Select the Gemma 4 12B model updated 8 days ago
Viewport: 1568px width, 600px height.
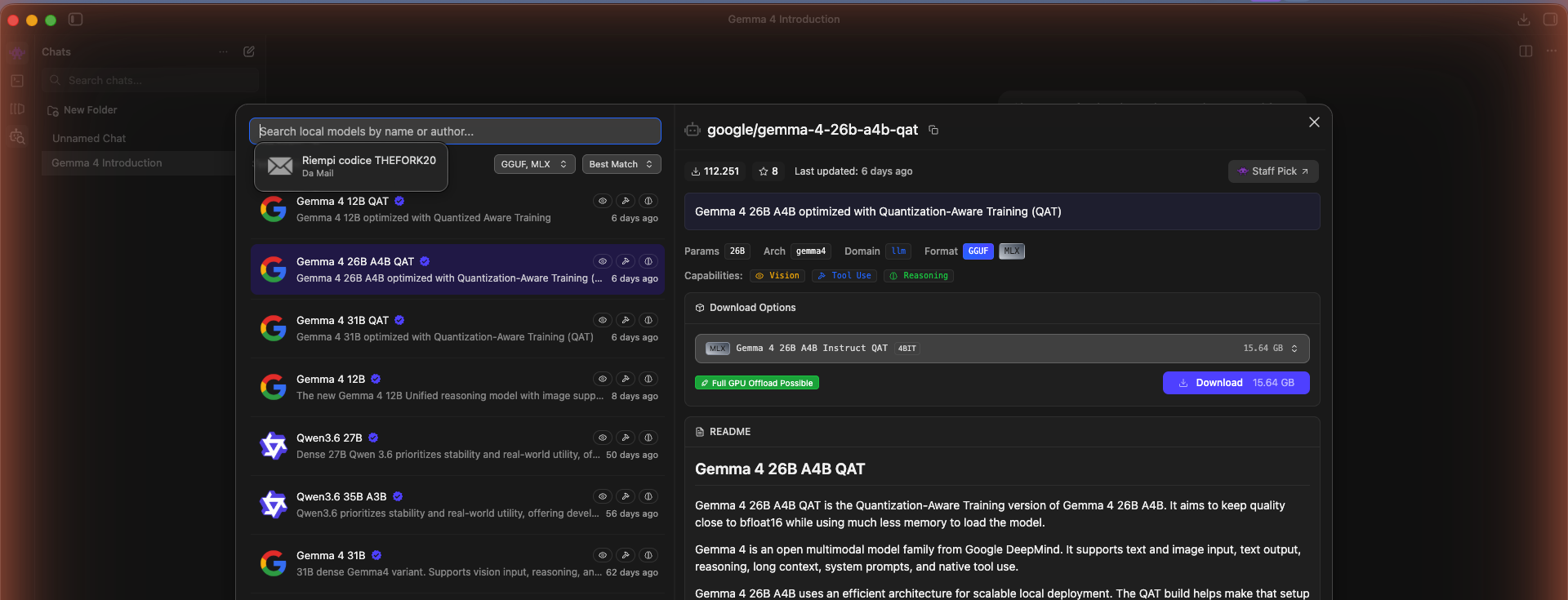click(x=457, y=387)
